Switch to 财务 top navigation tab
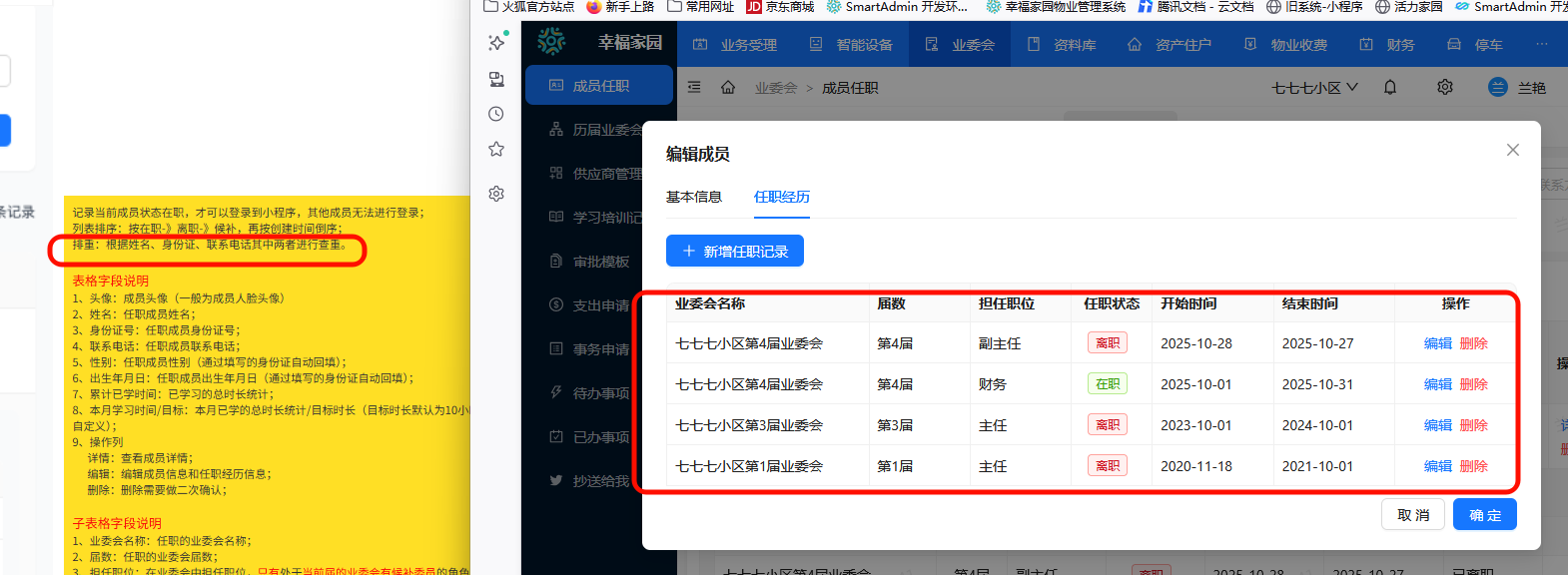The height and width of the screenshot is (575, 1568). pyautogui.click(x=1387, y=45)
